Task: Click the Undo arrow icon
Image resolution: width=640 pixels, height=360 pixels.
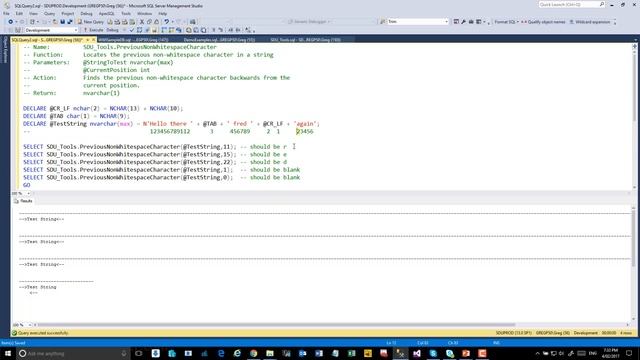Action: point(167,22)
